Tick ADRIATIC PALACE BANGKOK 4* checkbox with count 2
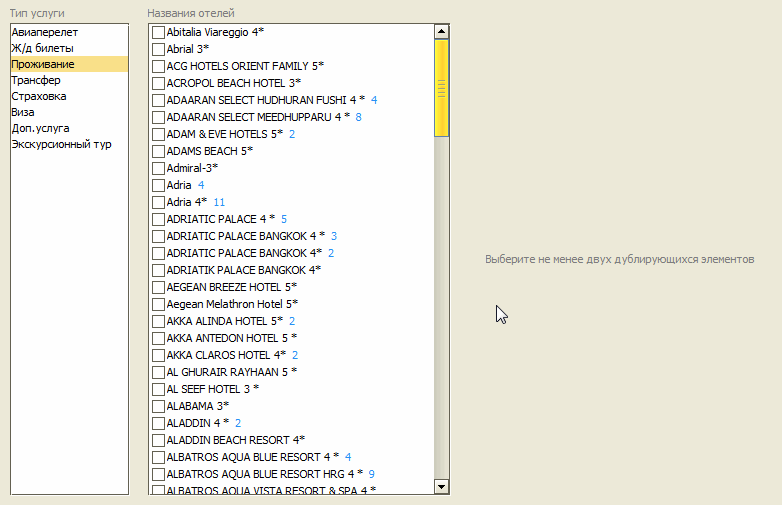 158,253
